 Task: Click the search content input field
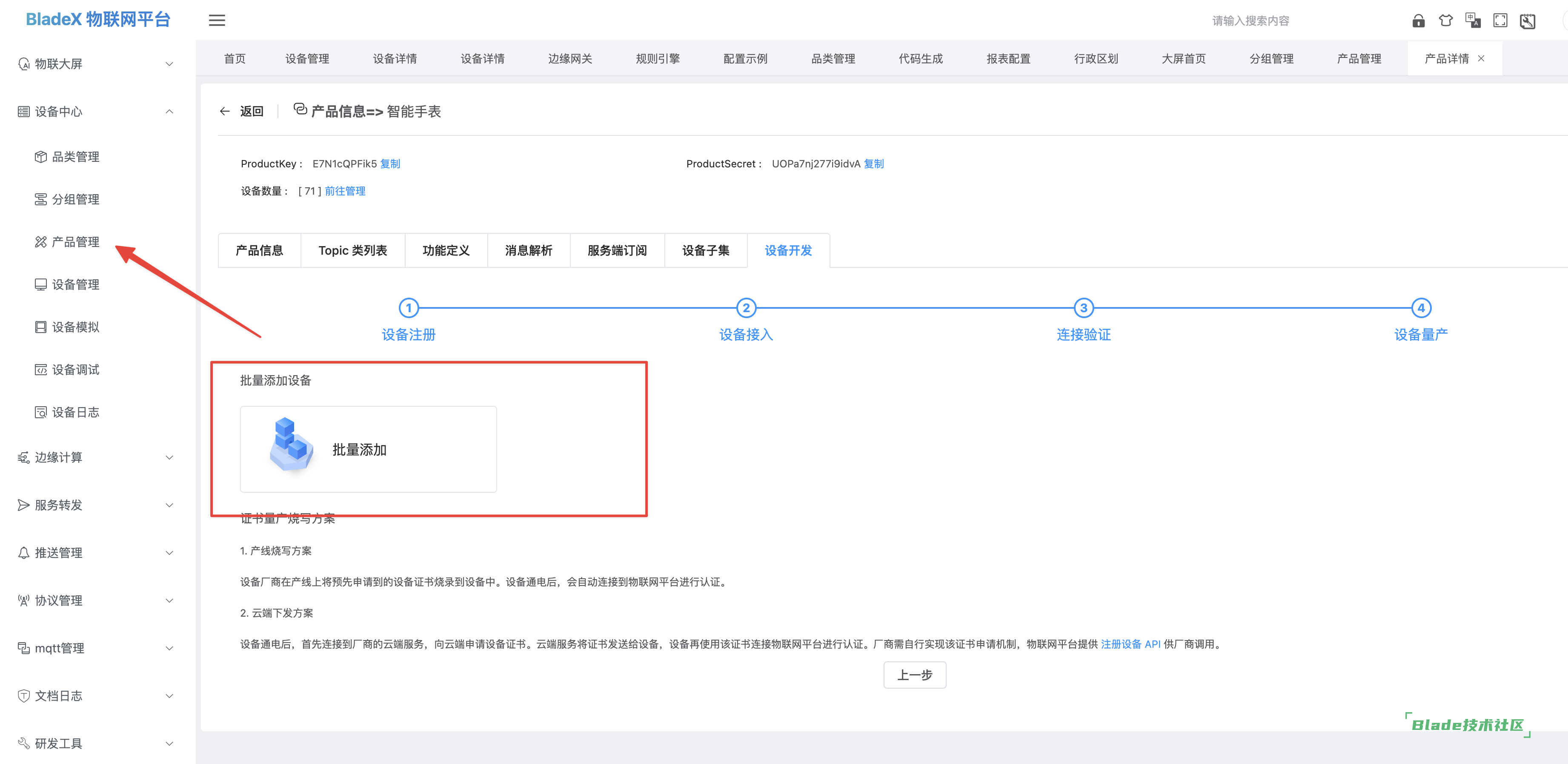[1250, 21]
